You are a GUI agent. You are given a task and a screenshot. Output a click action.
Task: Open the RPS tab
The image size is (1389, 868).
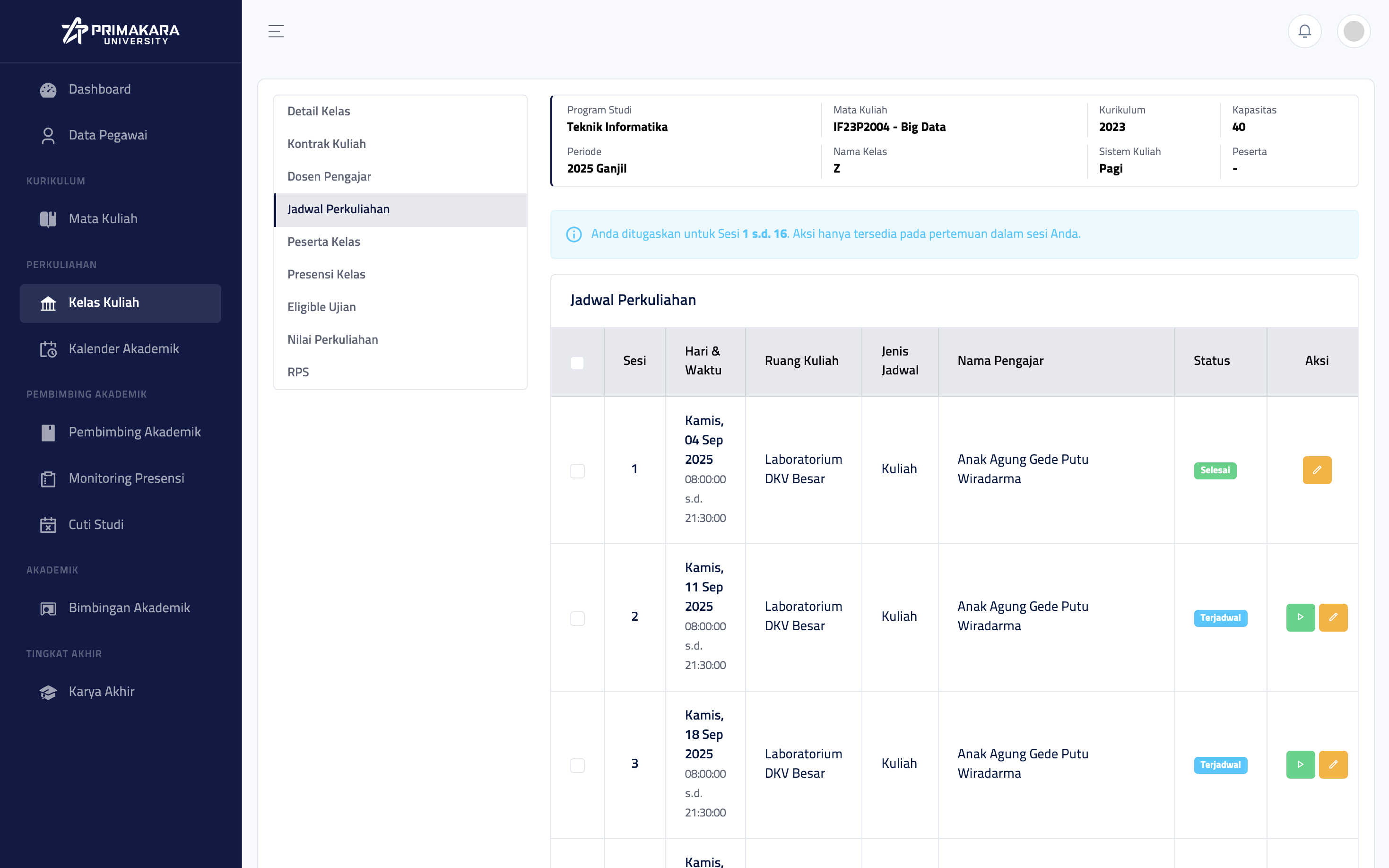400,373
